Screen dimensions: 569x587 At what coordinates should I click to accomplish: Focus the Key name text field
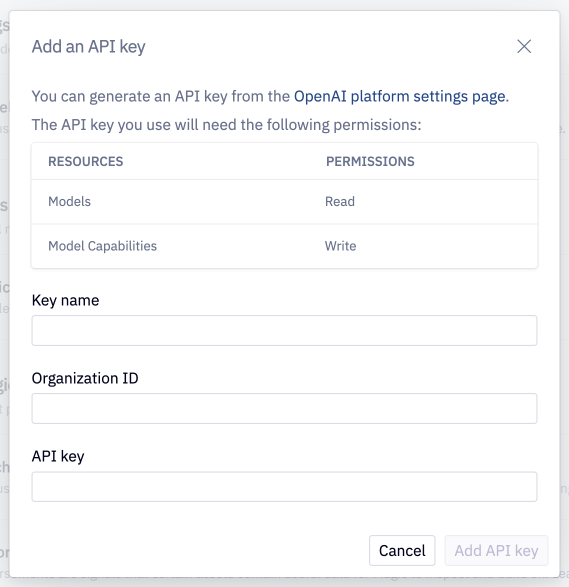point(284,331)
